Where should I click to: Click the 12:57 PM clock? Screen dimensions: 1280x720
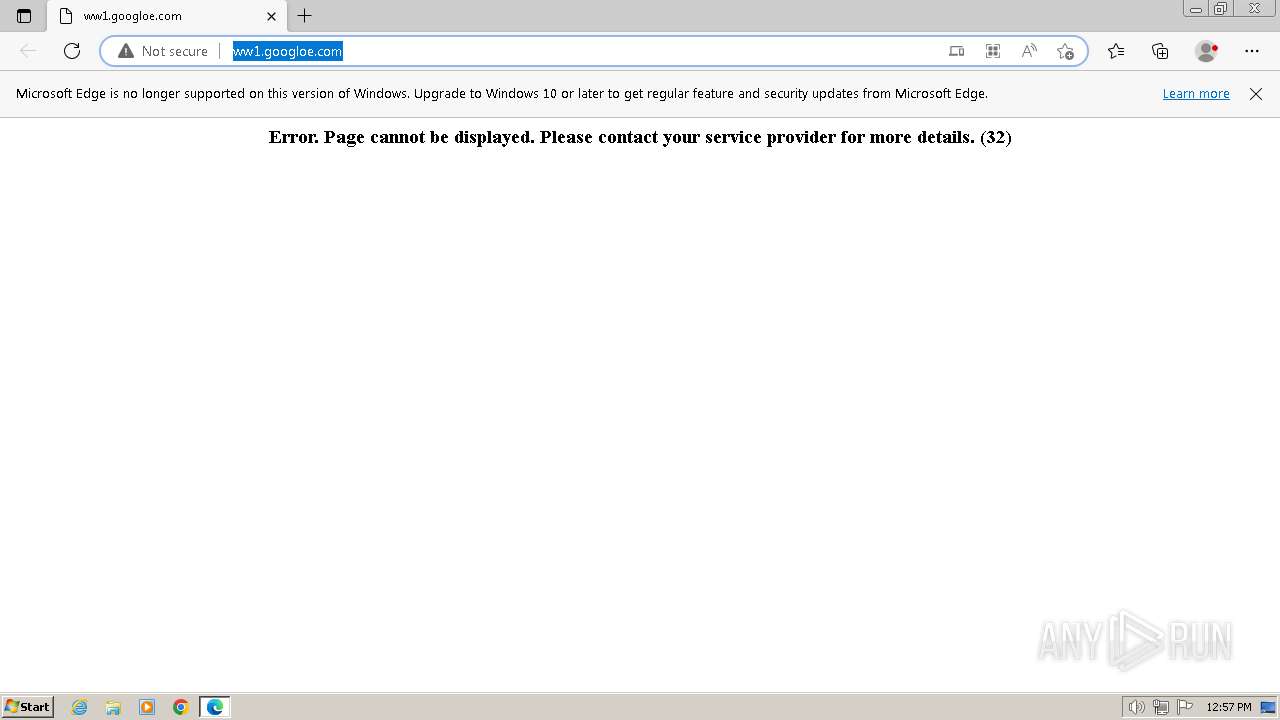[x=1229, y=707]
